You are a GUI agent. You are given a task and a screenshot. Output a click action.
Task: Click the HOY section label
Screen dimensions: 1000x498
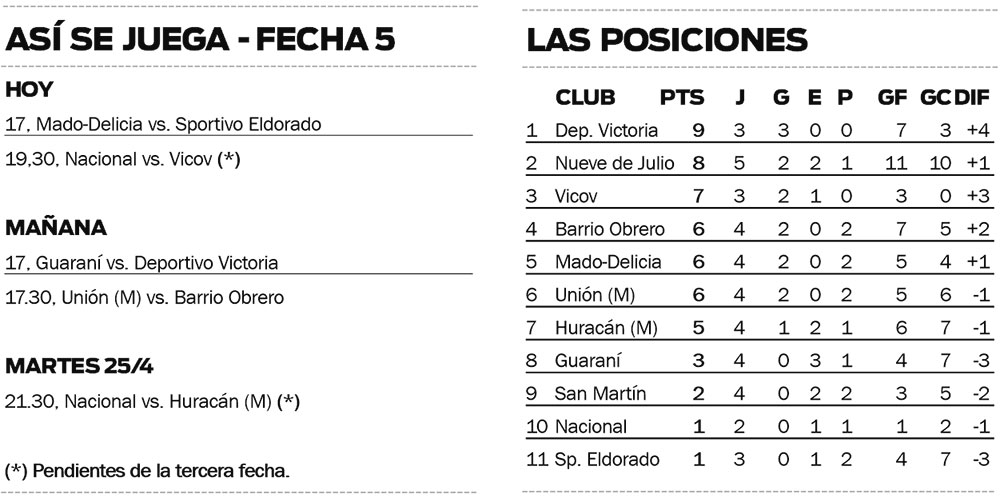click(29, 90)
